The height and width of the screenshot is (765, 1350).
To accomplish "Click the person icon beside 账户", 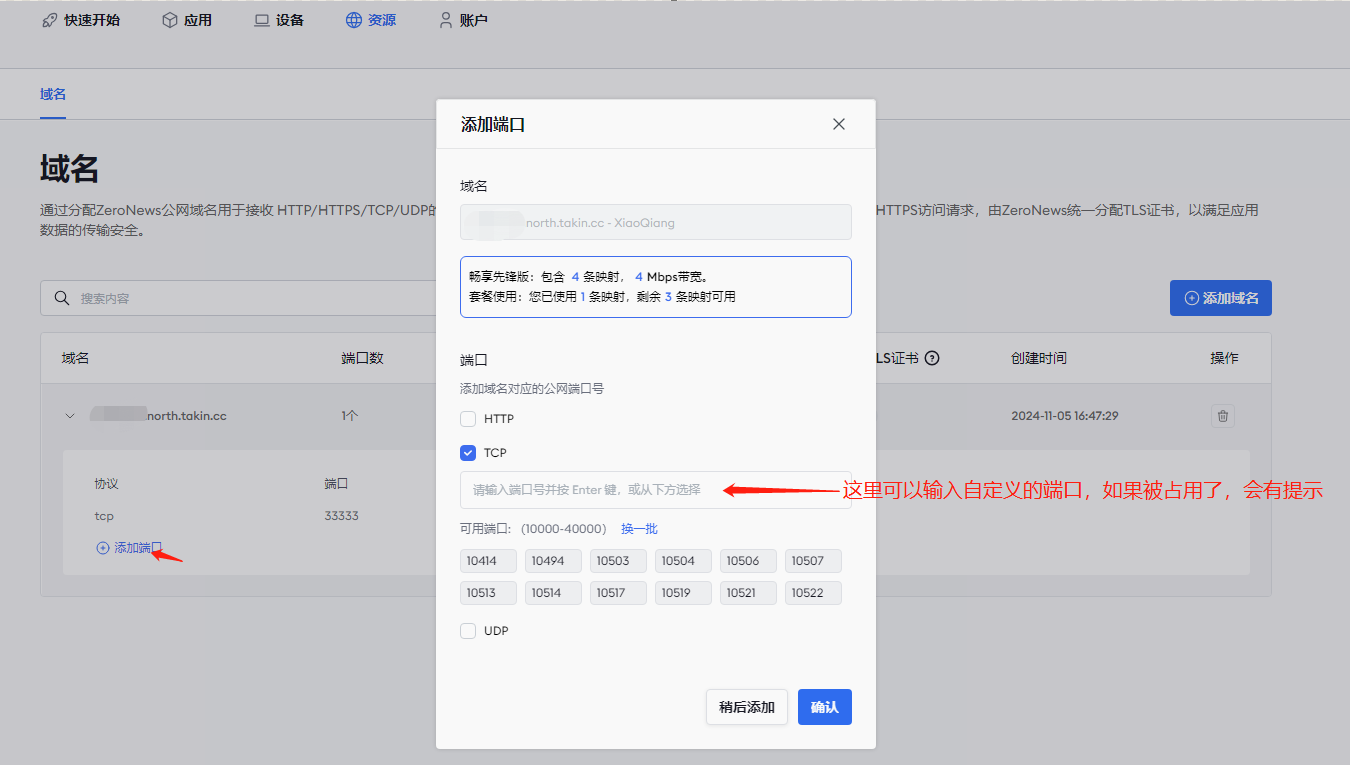I will (446, 20).
